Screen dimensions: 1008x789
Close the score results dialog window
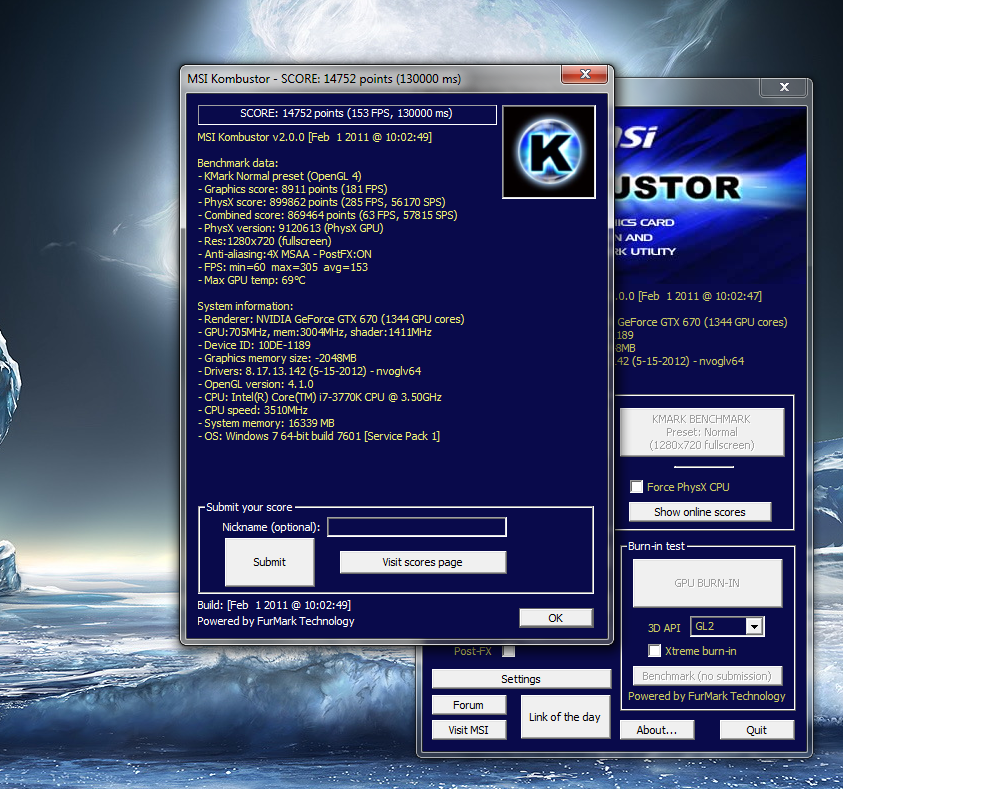tap(584, 78)
